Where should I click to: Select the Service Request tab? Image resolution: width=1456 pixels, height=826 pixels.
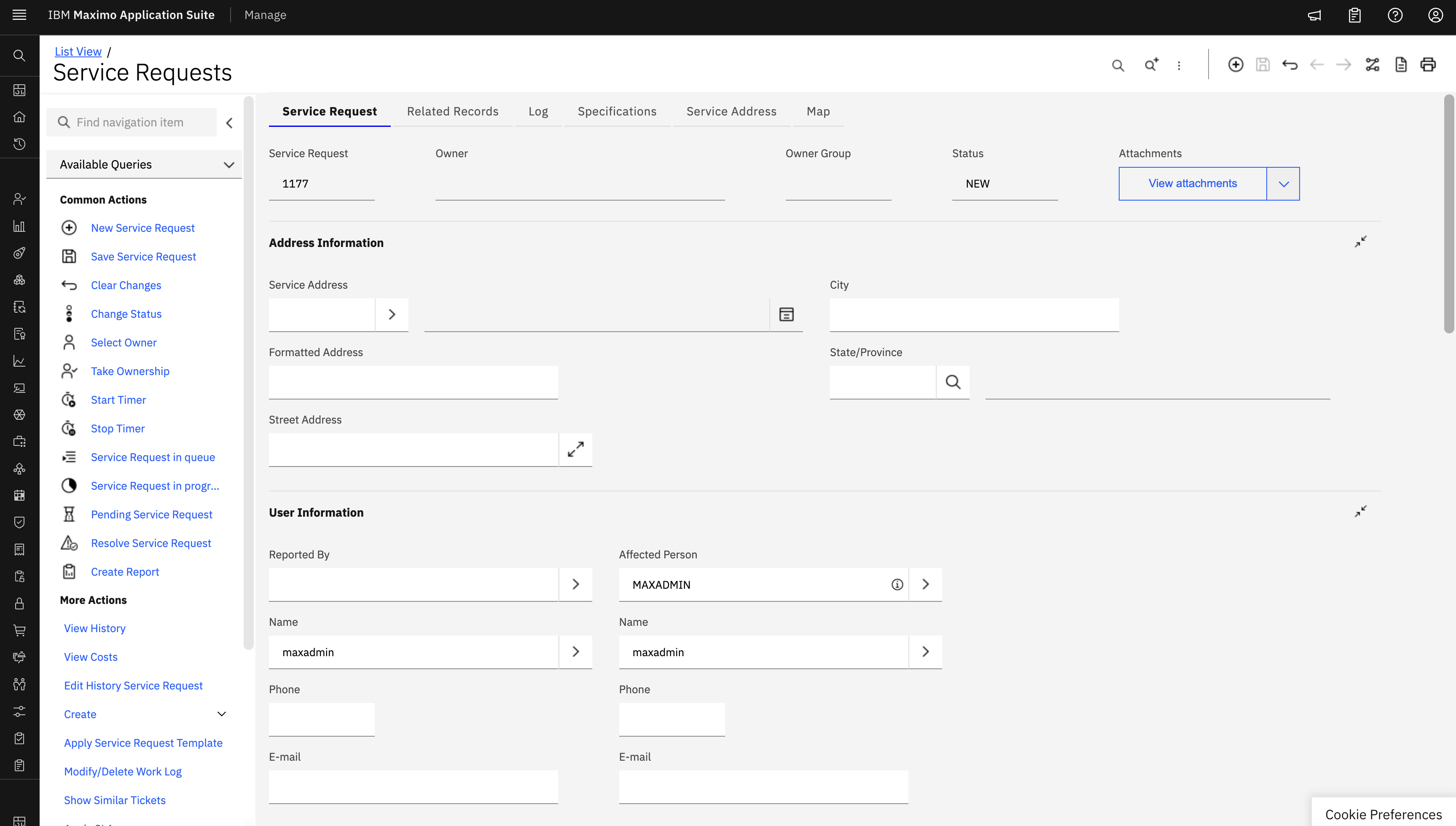(x=330, y=111)
